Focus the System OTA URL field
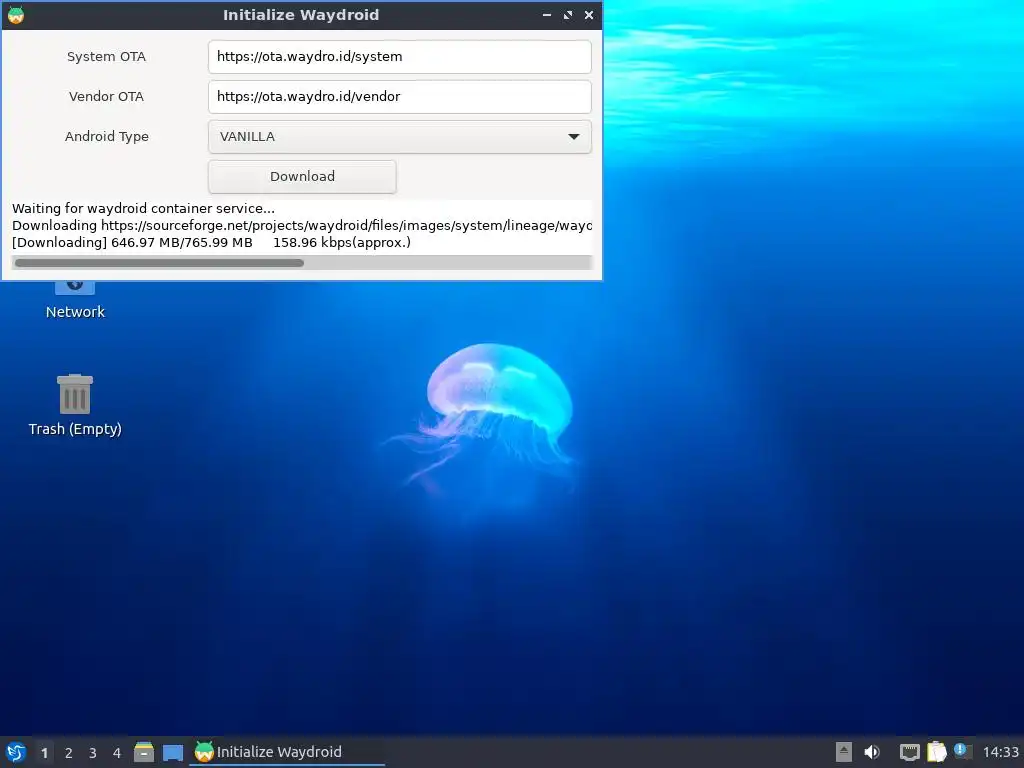Screen dimensions: 1024x768 [x=400, y=57]
